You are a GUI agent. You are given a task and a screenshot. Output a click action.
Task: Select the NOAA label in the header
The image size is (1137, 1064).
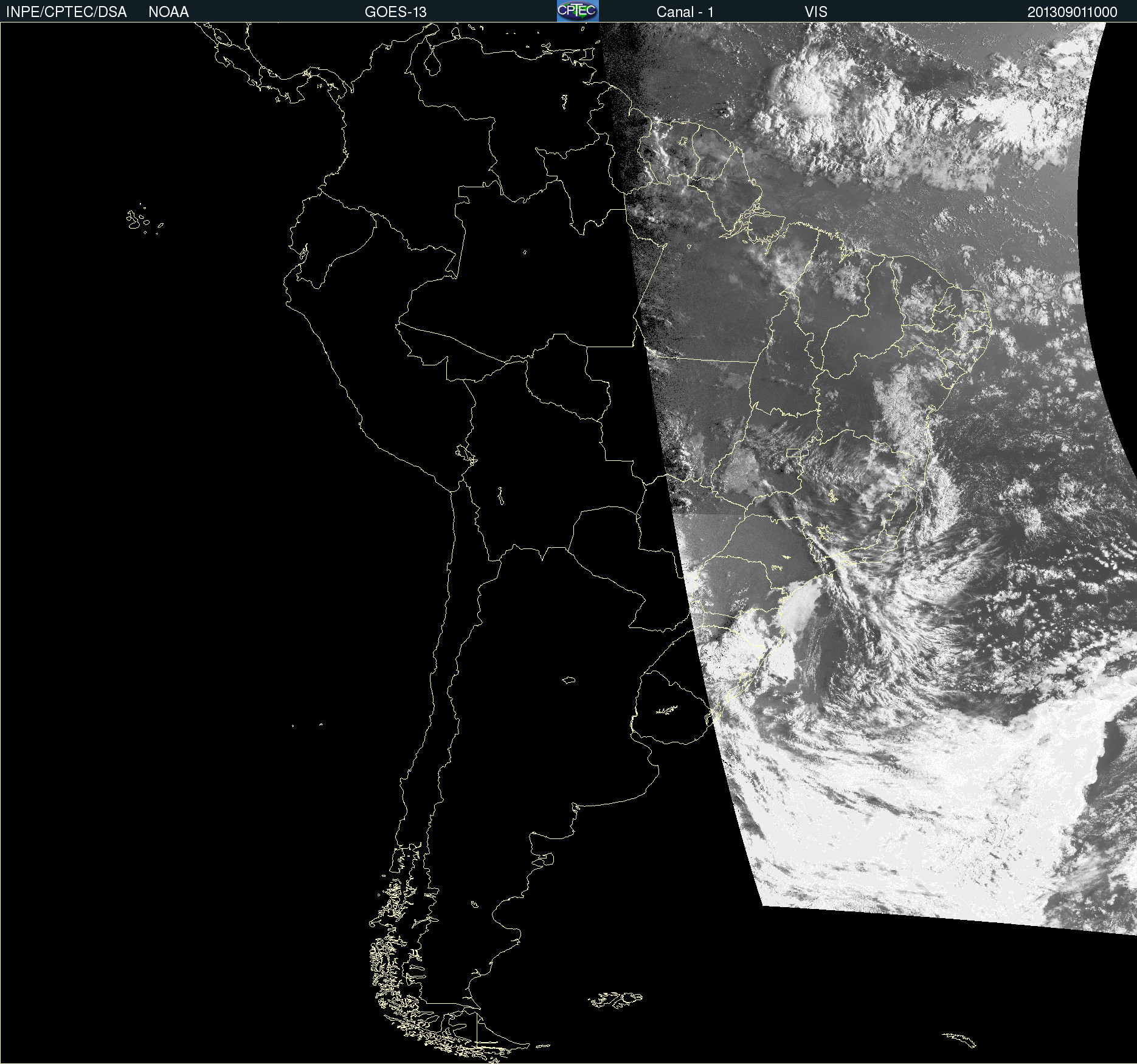coord(168,12)
